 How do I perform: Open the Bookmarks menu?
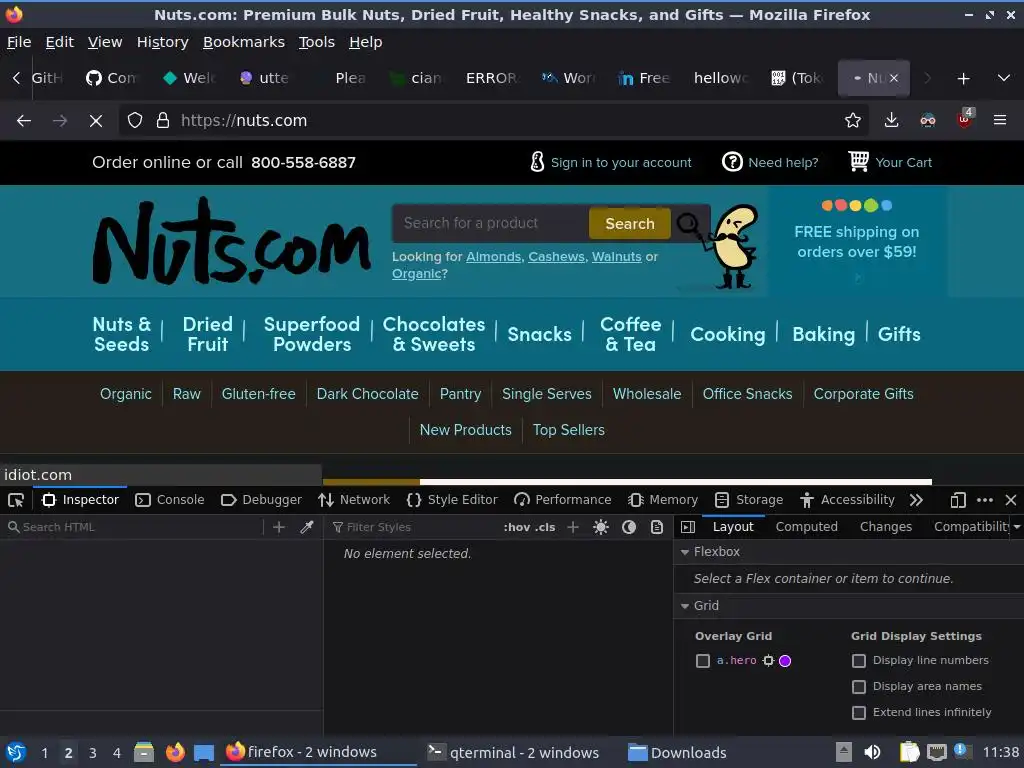[x=244, y=42]
